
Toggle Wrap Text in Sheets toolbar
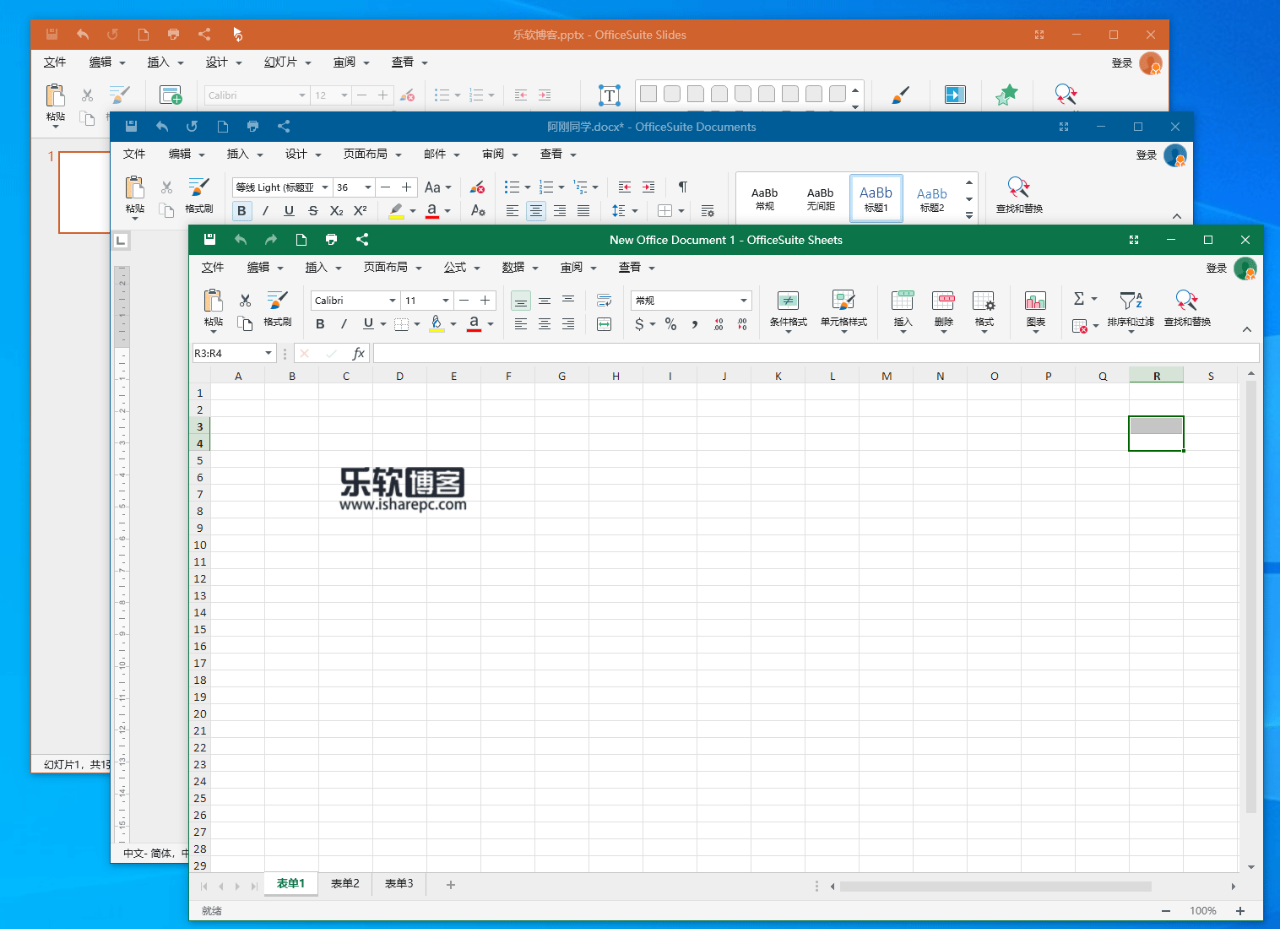[x=604, y=300]
